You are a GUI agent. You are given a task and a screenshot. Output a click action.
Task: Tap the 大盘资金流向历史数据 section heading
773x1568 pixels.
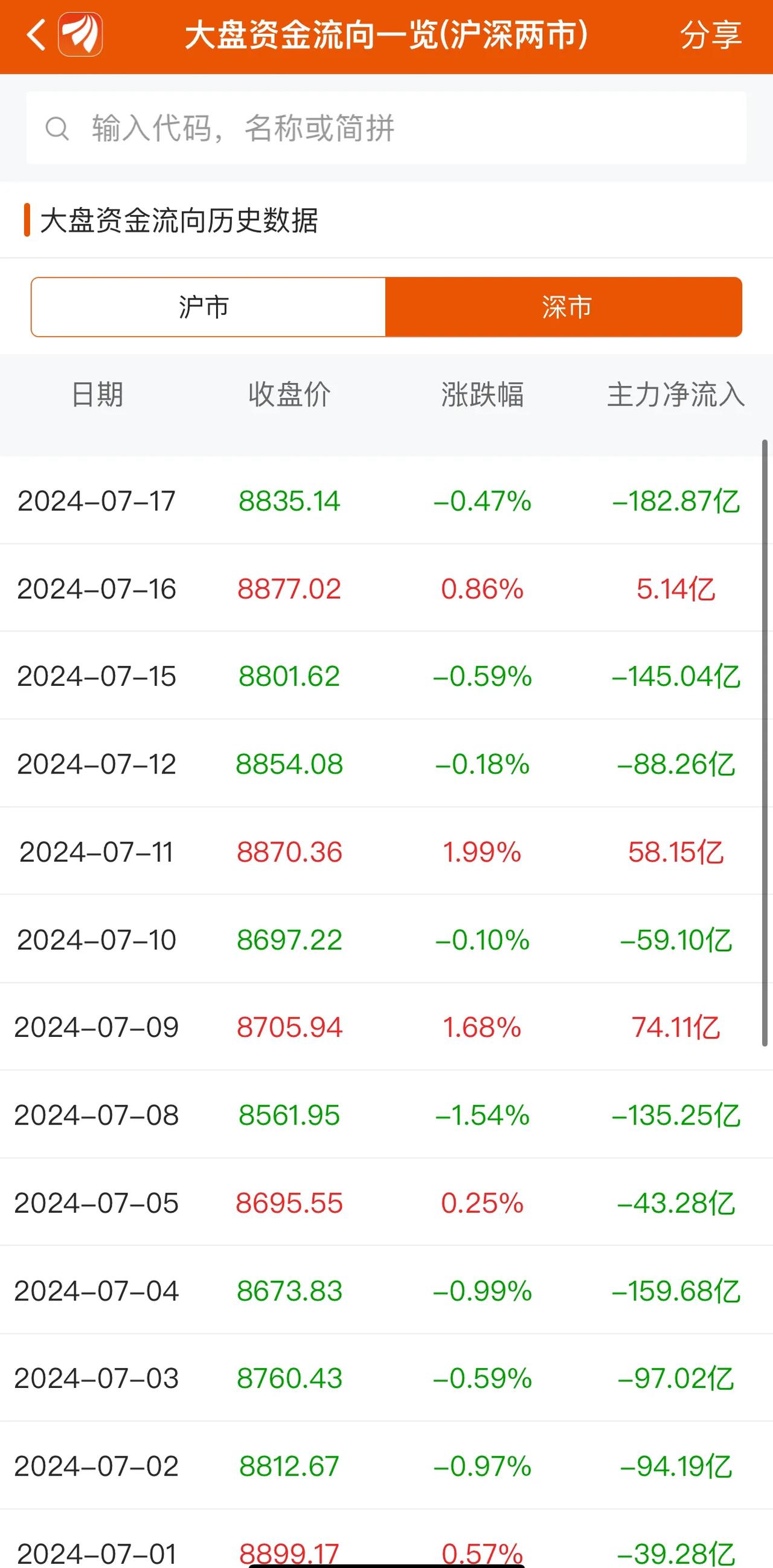179,221
